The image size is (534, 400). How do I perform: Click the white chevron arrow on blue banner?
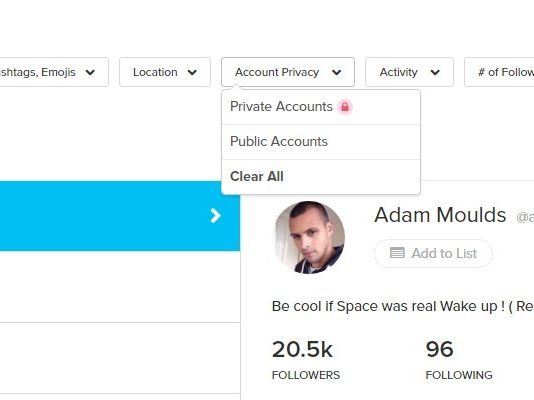click(215, 216)
